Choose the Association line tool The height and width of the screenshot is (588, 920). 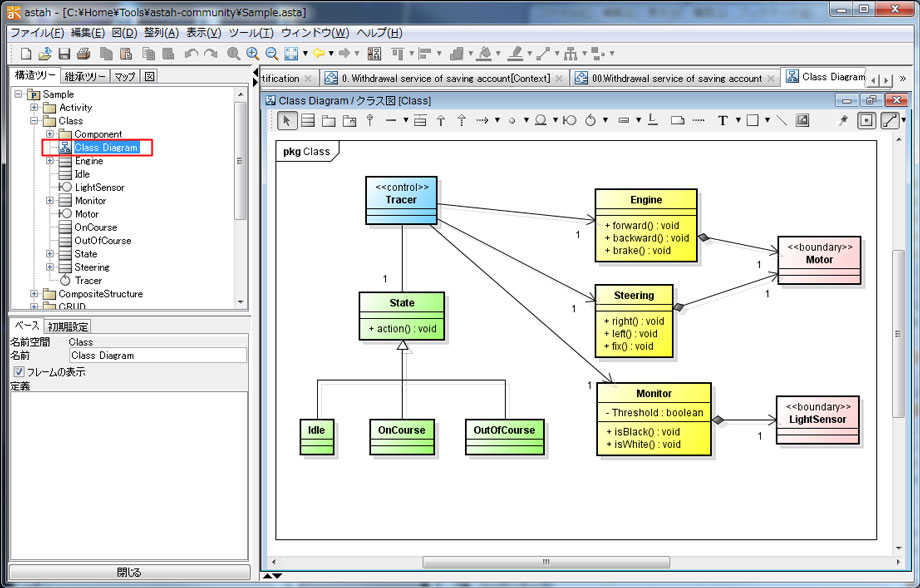(x=391, y=121)
